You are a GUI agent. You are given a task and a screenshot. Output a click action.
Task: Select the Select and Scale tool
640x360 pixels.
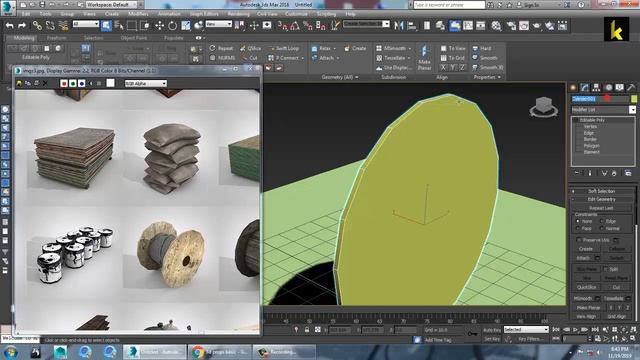(186, 26)
